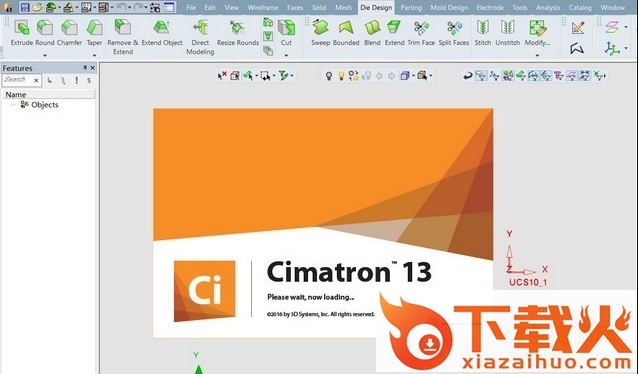Open the UCS axes icon's dropdown arrow
639x374 pixels.
coord(626,48)
